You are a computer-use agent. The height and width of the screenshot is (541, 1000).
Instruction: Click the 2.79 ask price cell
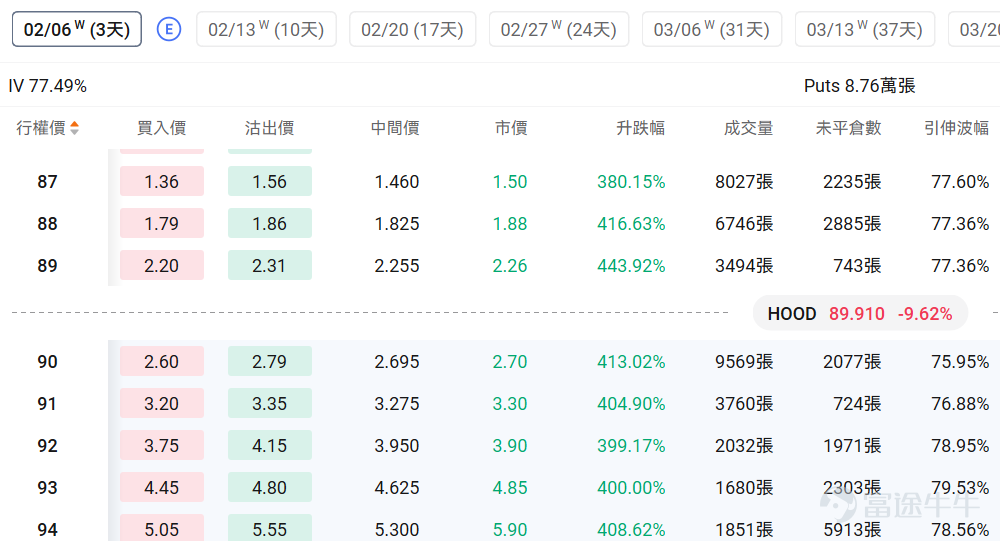point(270,361)
